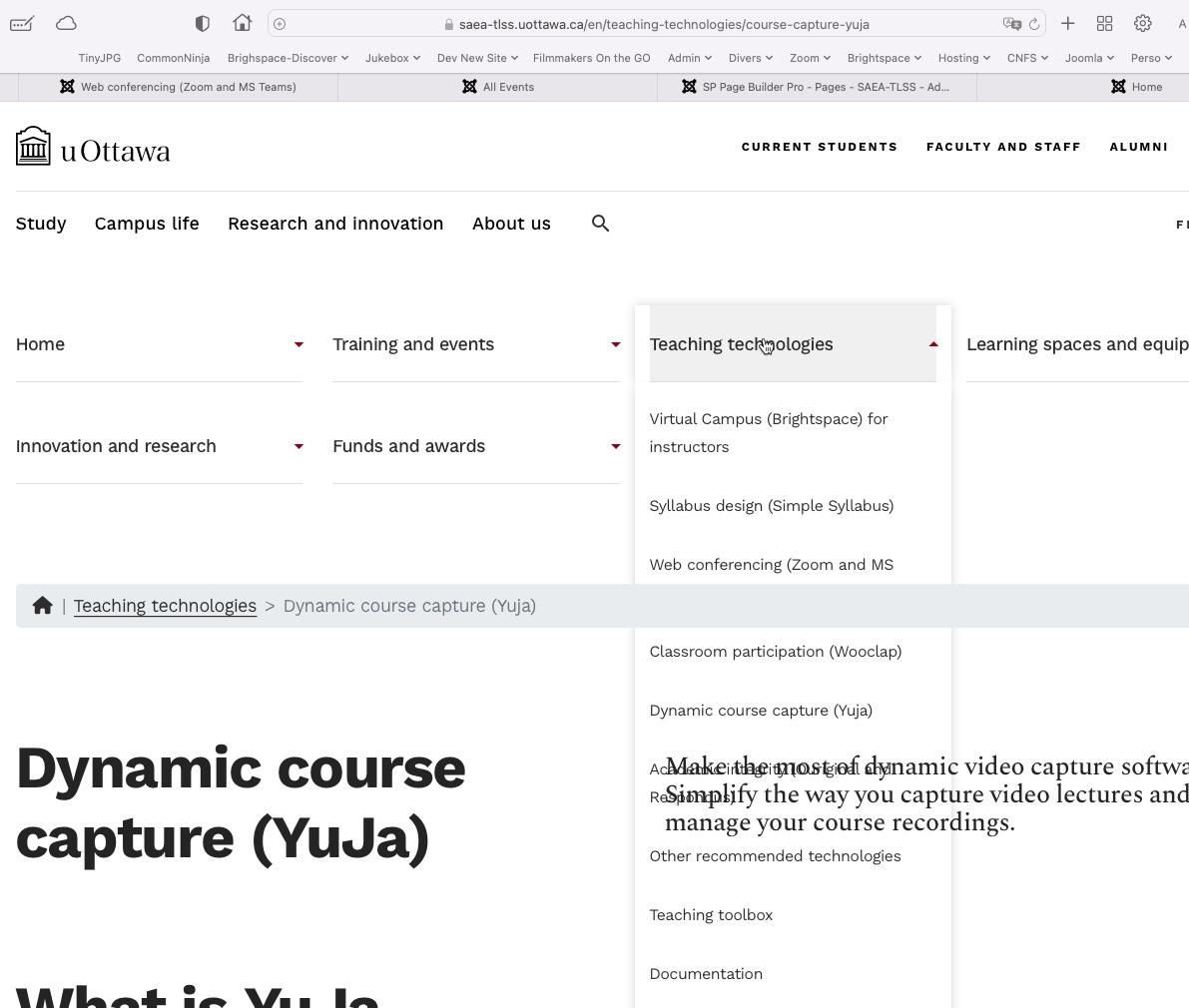
Task: Open the Brightspace bookmarks folder dropdown
Action: click(x=884, y=58)
